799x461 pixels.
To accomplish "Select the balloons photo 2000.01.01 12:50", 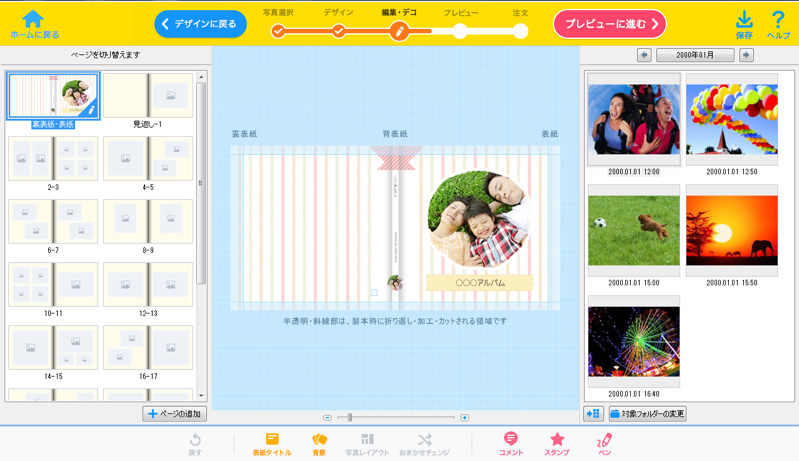I will pos(732,119).
